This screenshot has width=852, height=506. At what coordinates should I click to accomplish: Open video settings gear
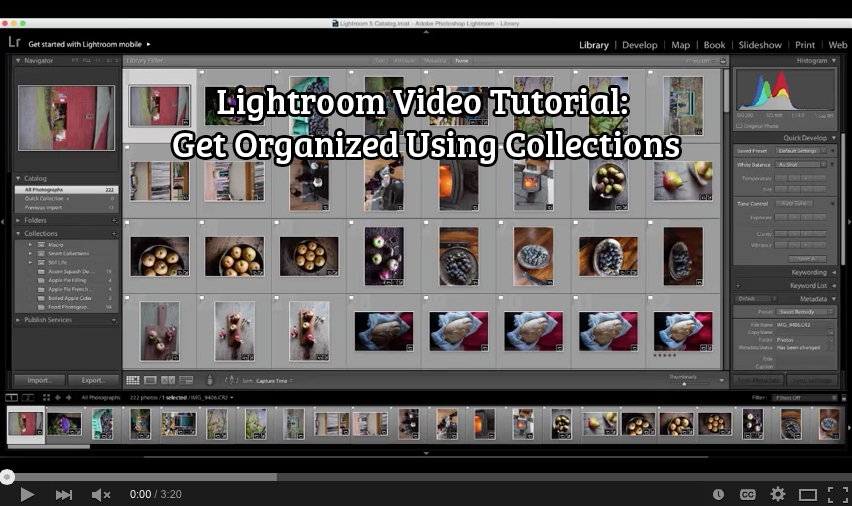[x=778, y=494]
